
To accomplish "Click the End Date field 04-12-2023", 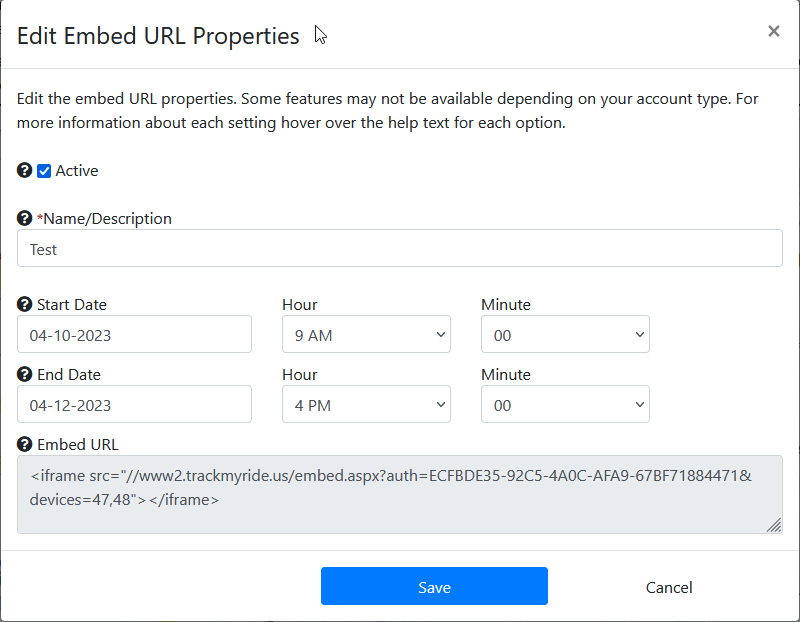I will click(134, 404).
